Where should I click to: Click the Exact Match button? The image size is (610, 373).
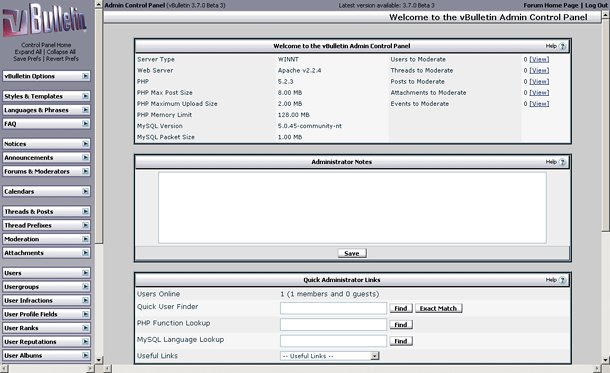438,308
